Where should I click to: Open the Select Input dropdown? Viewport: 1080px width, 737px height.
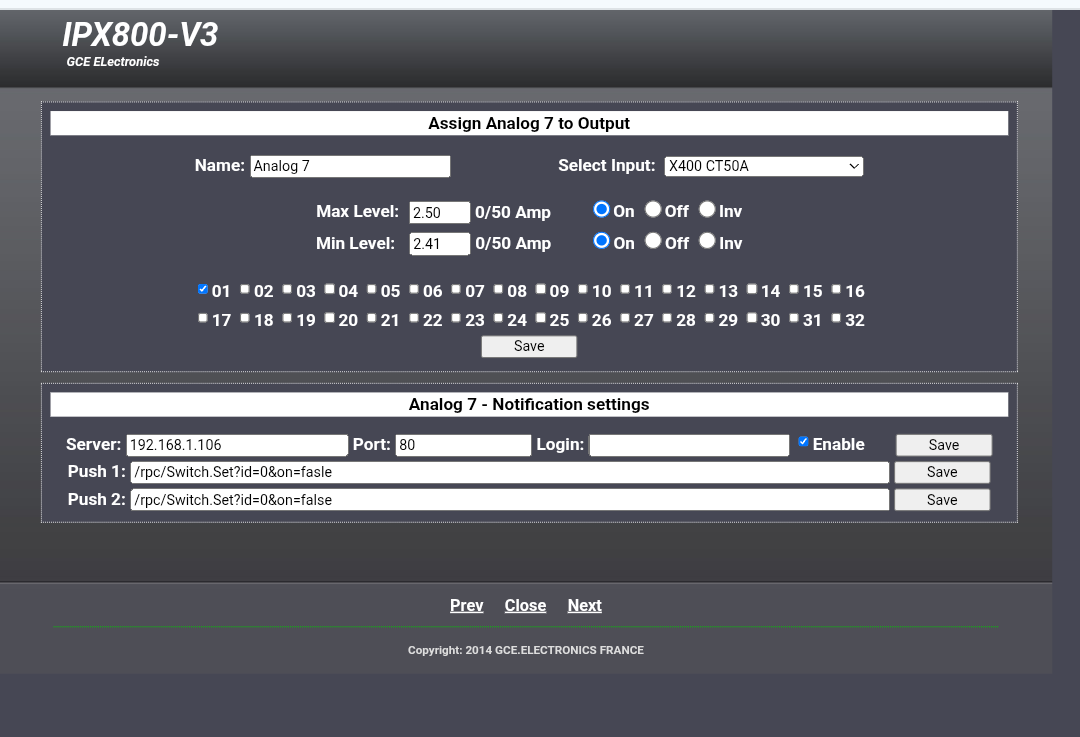click(763, 166)
